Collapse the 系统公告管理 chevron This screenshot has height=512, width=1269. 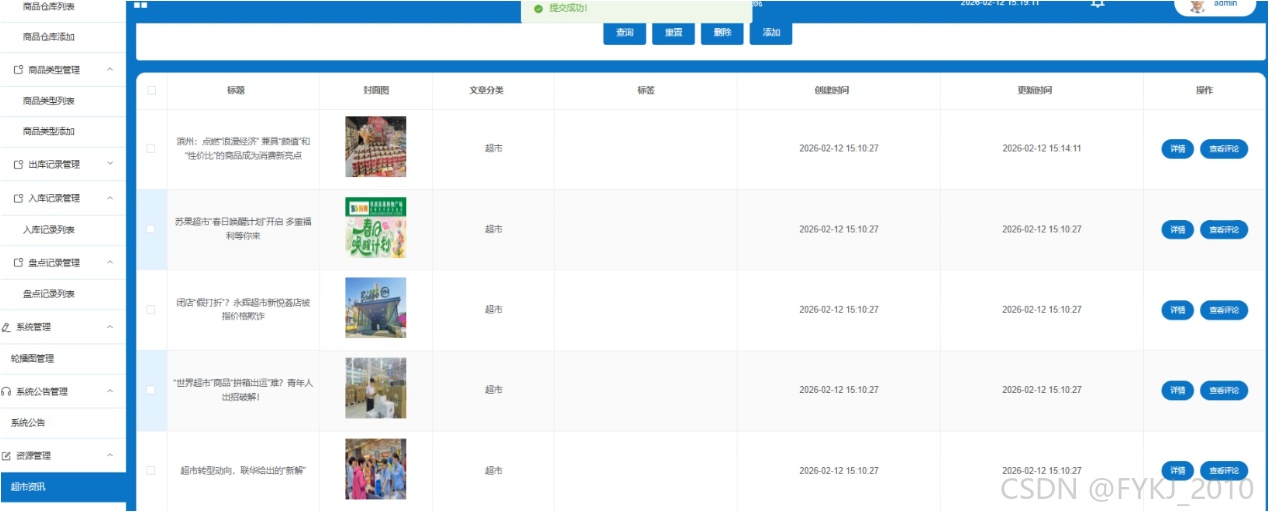click(109, 392)
